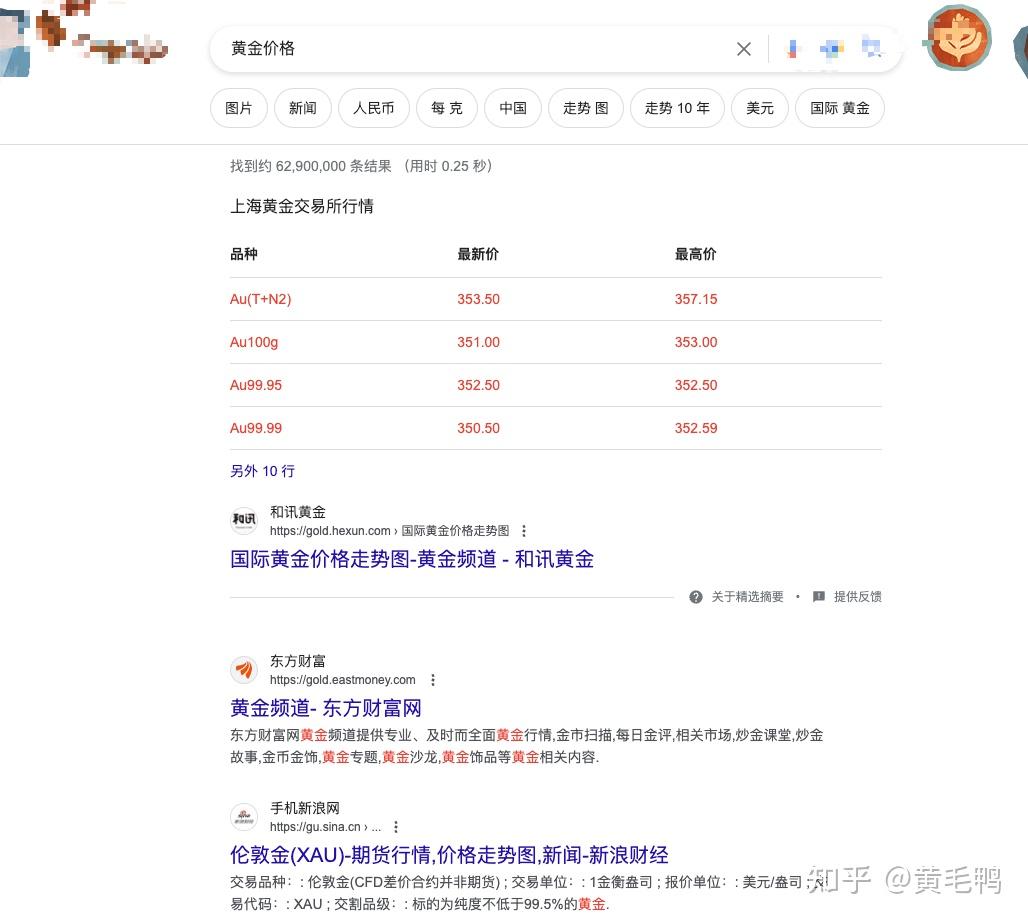Click the 上海黄金交易所行情 heading

click(302, 206)
